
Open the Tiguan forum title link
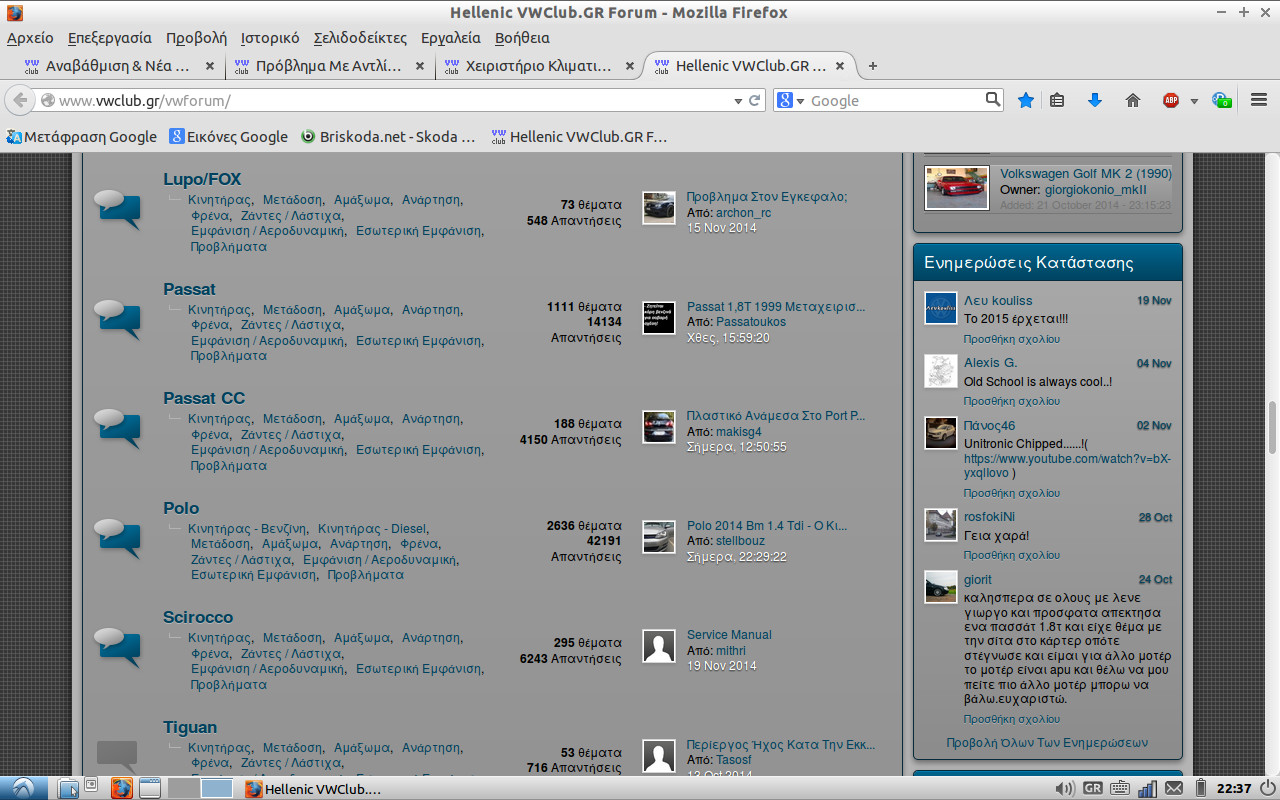pos(190,727)
